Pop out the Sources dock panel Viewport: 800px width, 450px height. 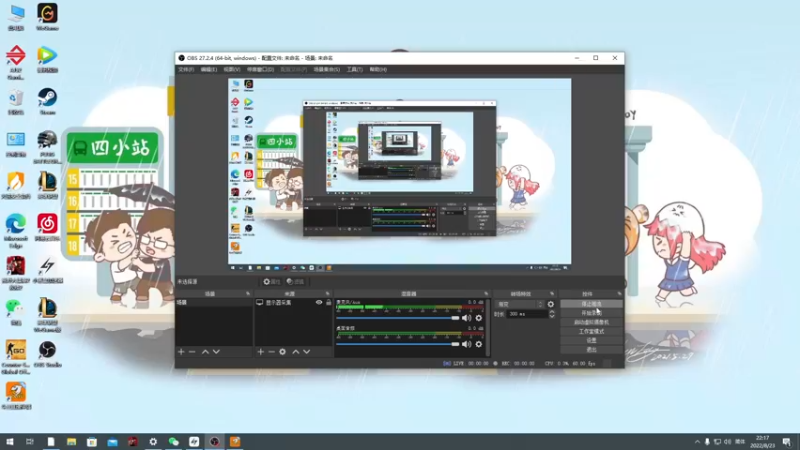328,294
